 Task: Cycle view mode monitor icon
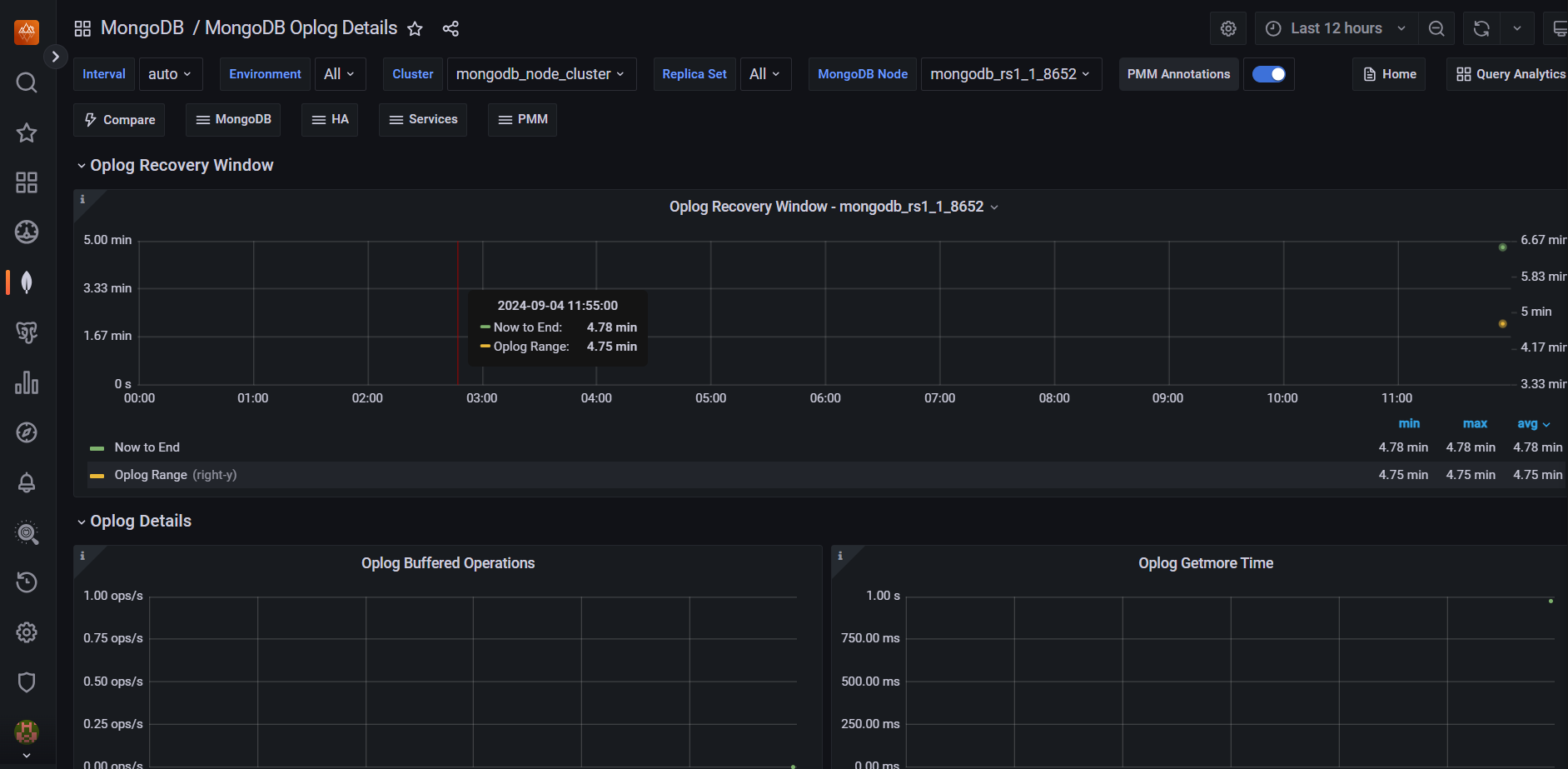pos(1558,28)
